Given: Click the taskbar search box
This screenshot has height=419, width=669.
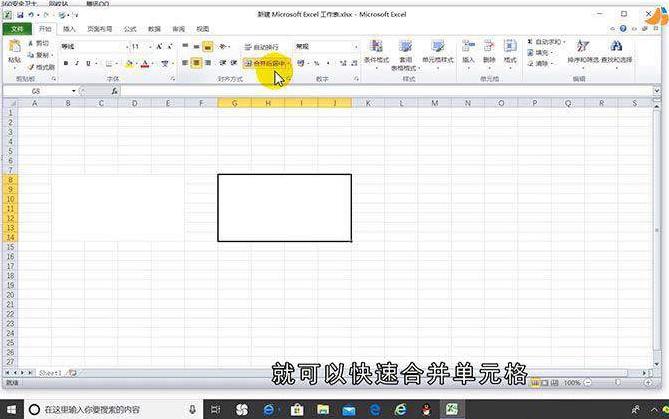Looking at the screenshot, I should tap(113, 410).
